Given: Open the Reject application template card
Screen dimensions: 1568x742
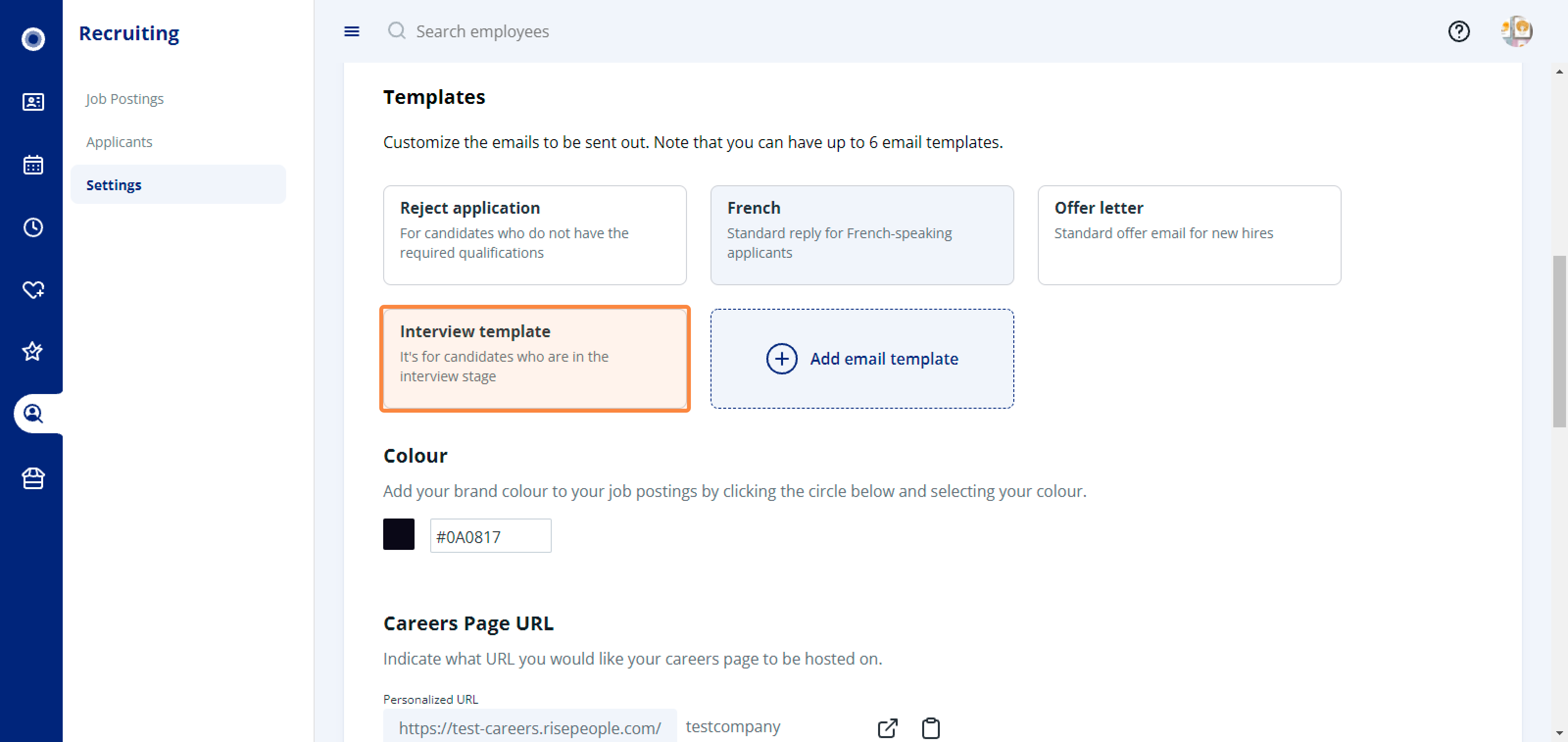Looking at the screenshot, I should (535, 235).
